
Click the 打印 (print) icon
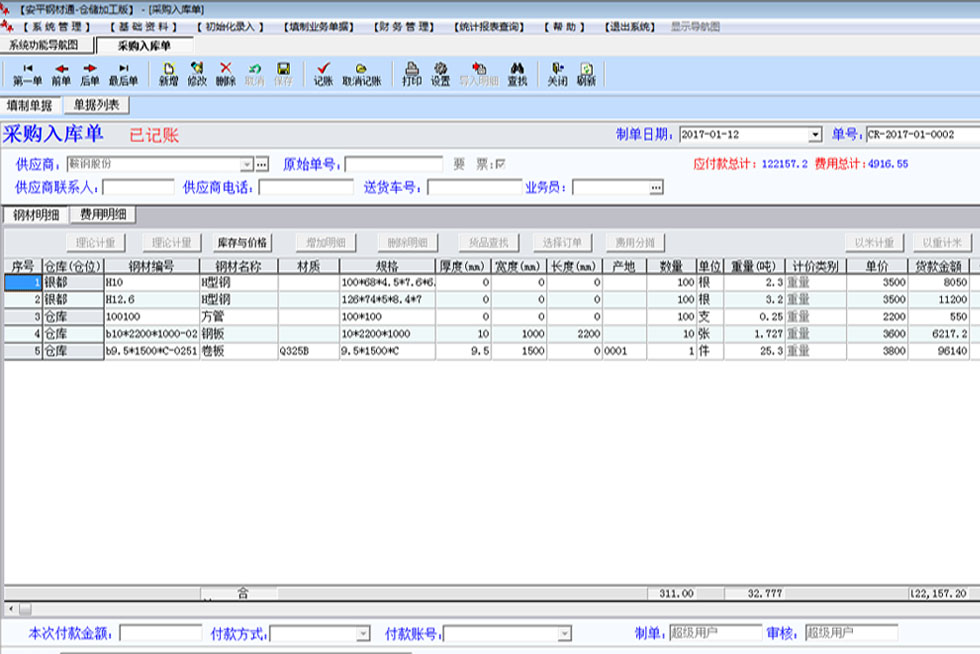(x=412, y=74)
